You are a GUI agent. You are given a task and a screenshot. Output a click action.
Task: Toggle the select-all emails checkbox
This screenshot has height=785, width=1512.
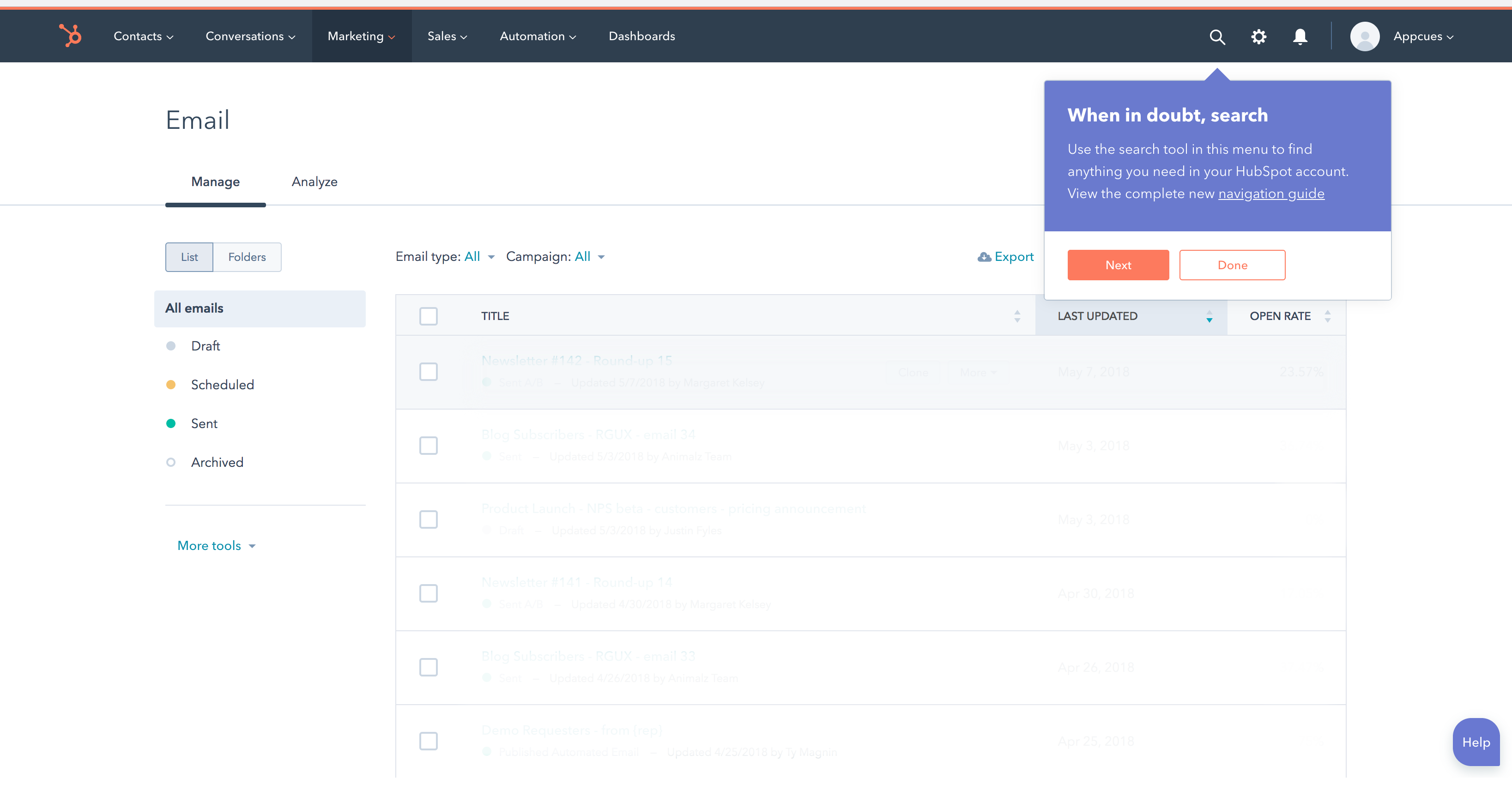(428, 316)
